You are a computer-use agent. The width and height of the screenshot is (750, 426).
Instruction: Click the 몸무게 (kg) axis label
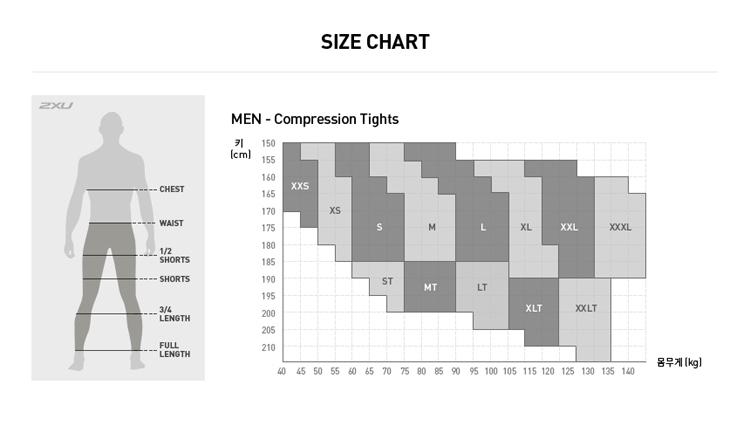click(x=679, y=362)
